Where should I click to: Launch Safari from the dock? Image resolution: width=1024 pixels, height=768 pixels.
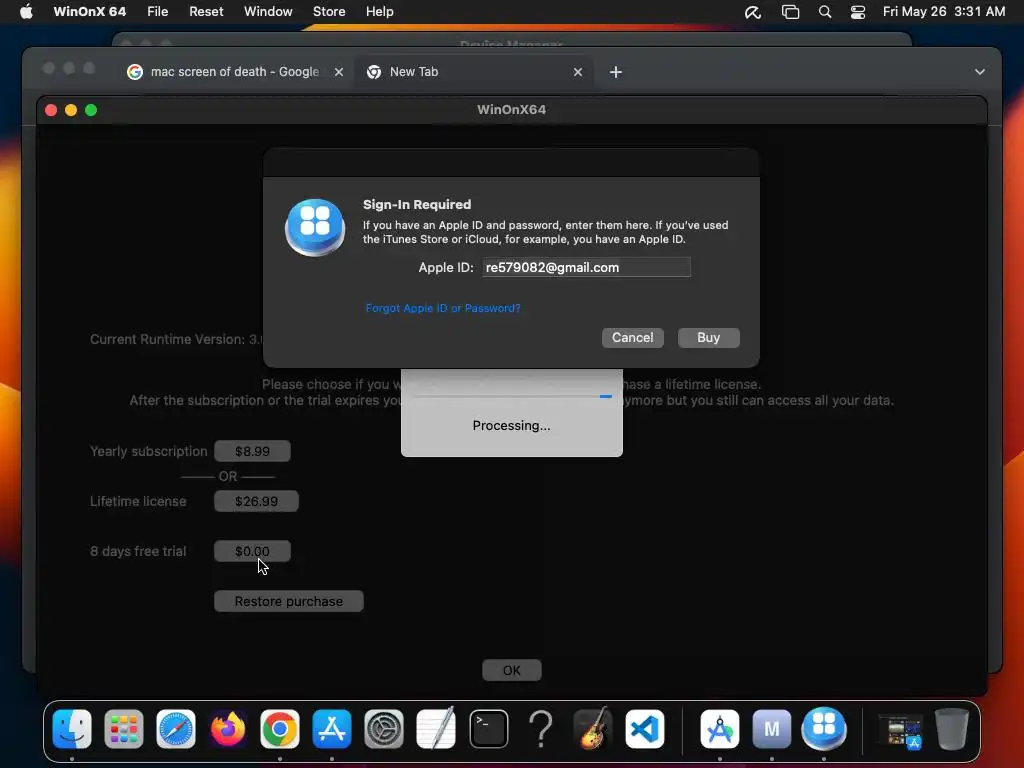click(x=176, y=728)
